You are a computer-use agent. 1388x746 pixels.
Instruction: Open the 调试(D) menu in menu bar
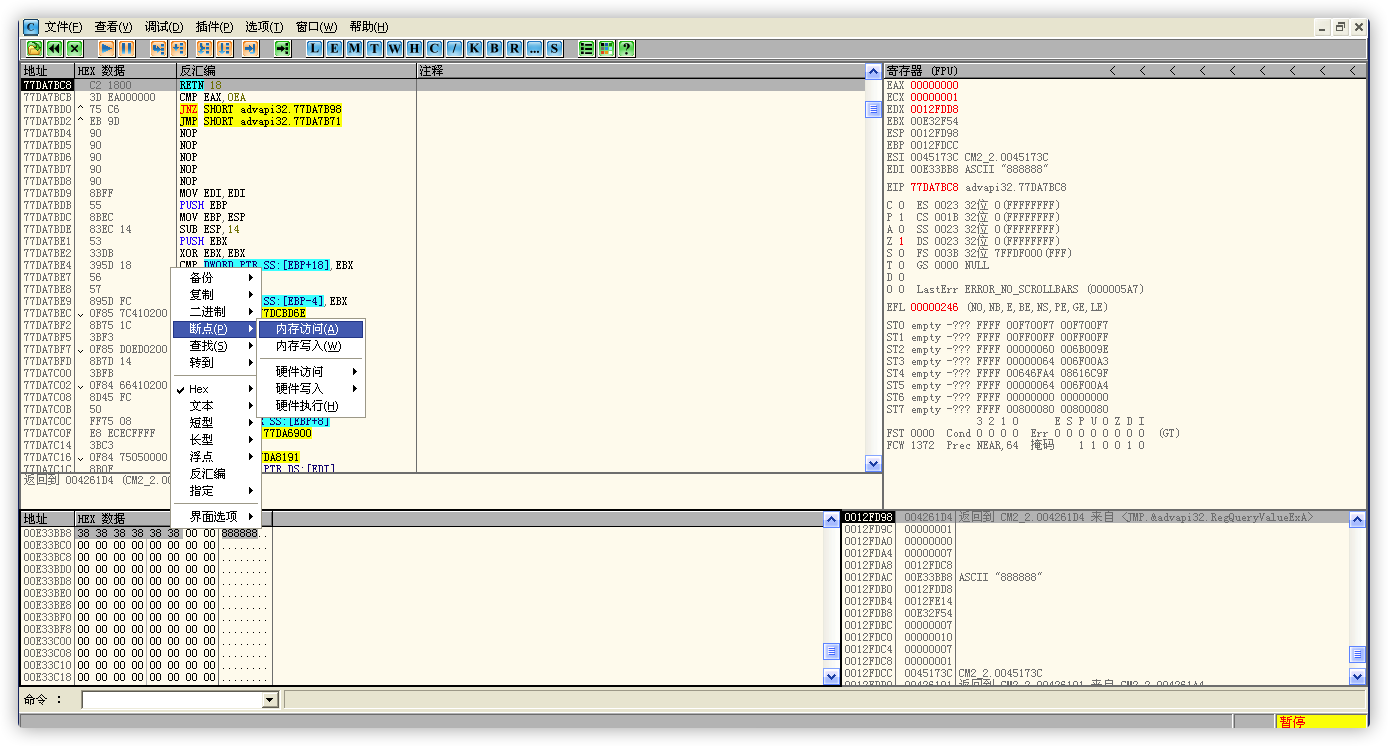pos(164,27)
